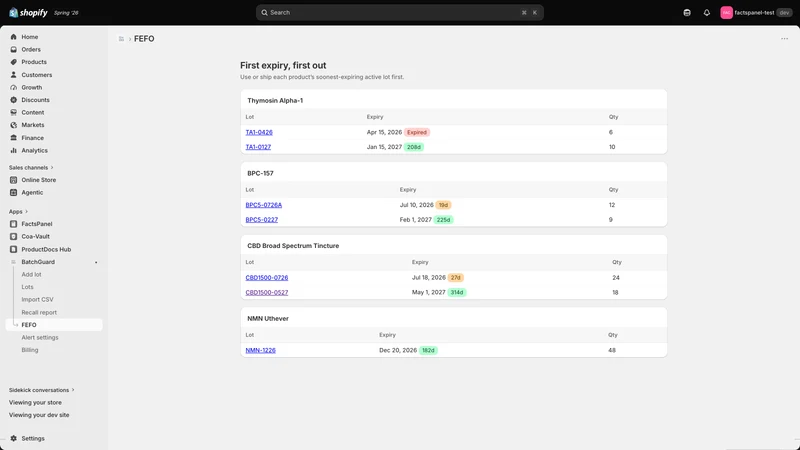Click the 314d badge for CBD1500-0527
The width and height of the screenshot is (800, 450).
(457, 292)
